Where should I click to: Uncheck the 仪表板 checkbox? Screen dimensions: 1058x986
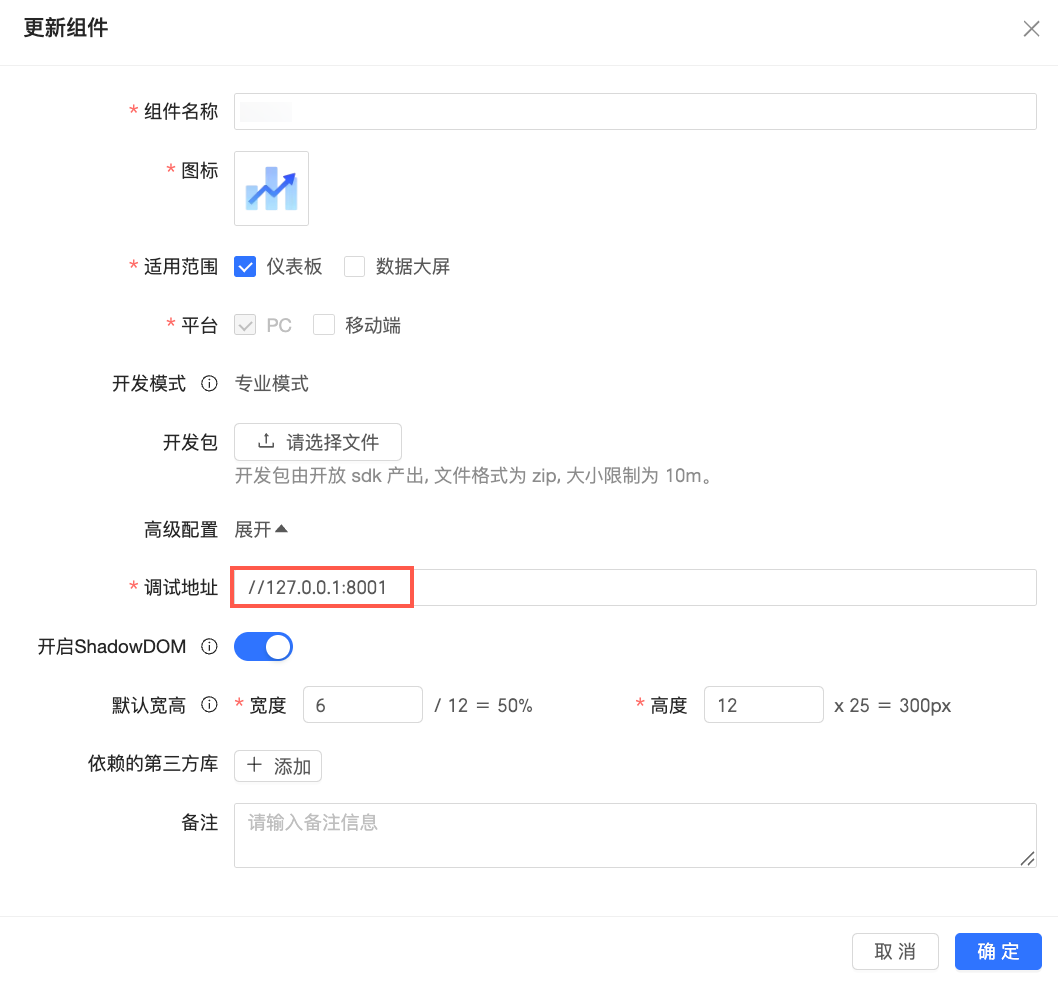tap(245, 267)
